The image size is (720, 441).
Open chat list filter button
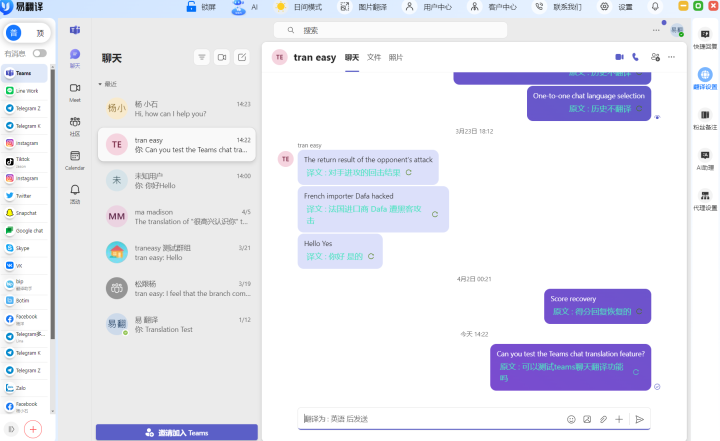202,57
